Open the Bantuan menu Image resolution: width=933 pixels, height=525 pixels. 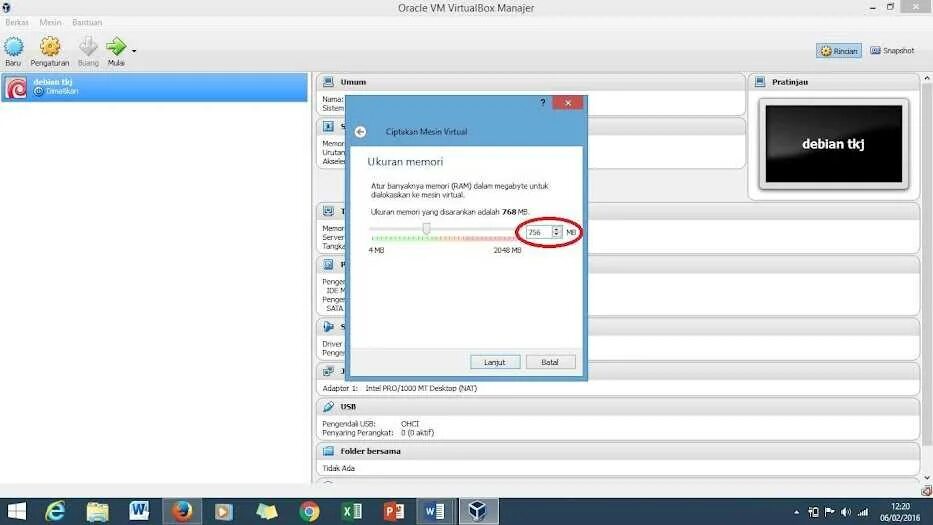[87, 22]
